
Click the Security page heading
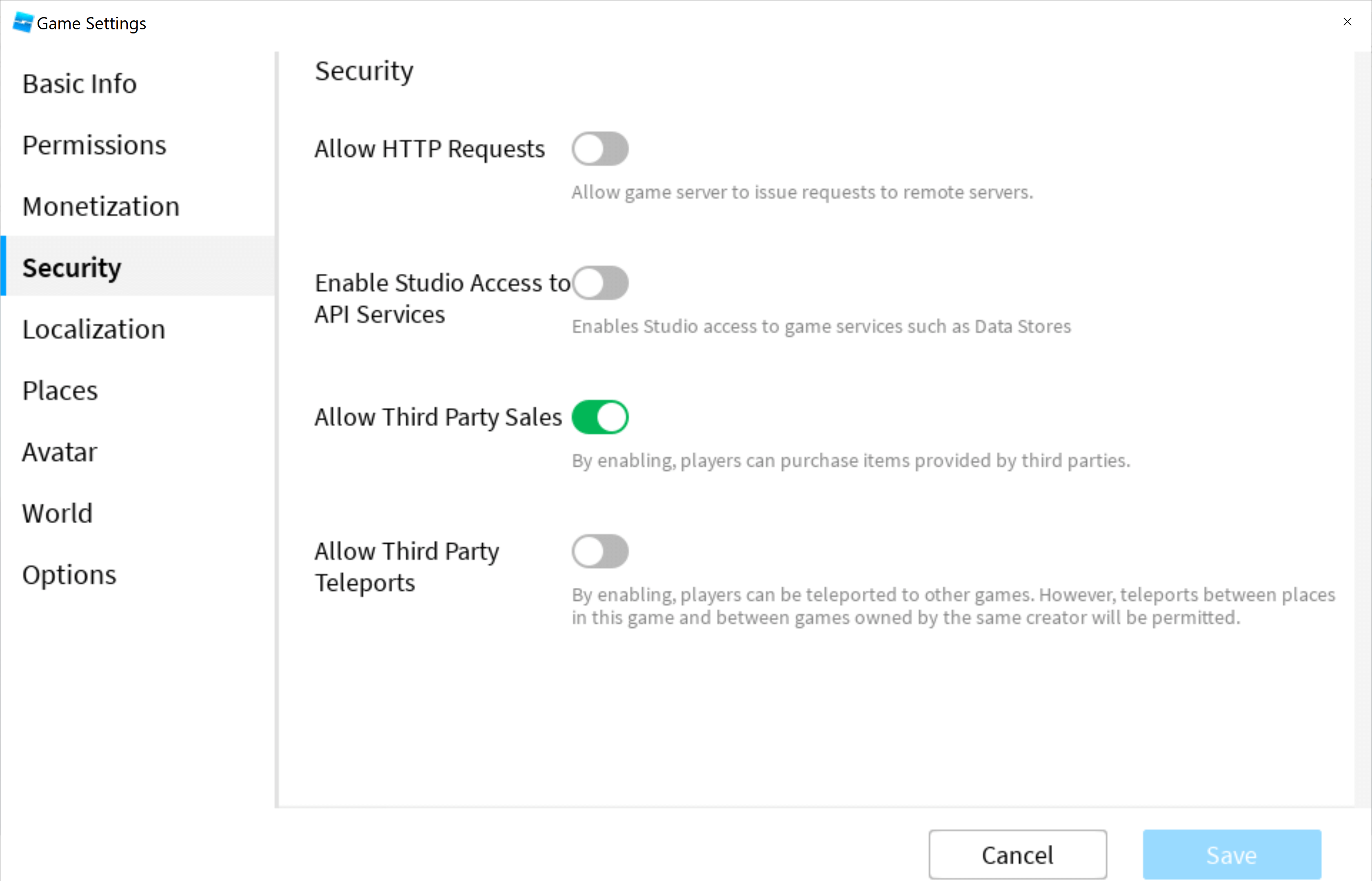click(364, 71)
